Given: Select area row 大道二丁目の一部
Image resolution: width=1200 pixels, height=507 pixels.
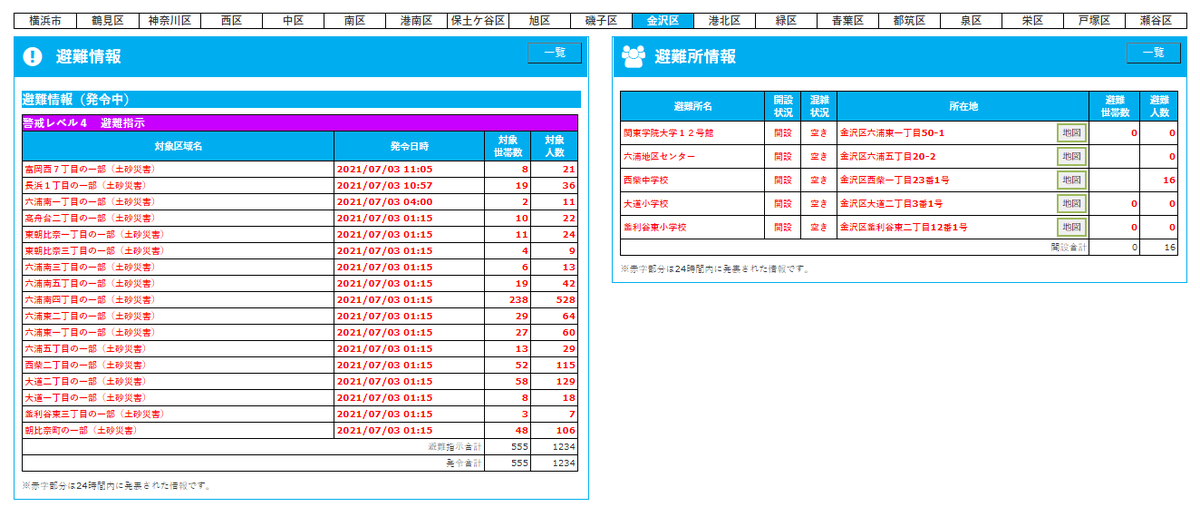Looking at the screenshot, I should click(300, 381).
